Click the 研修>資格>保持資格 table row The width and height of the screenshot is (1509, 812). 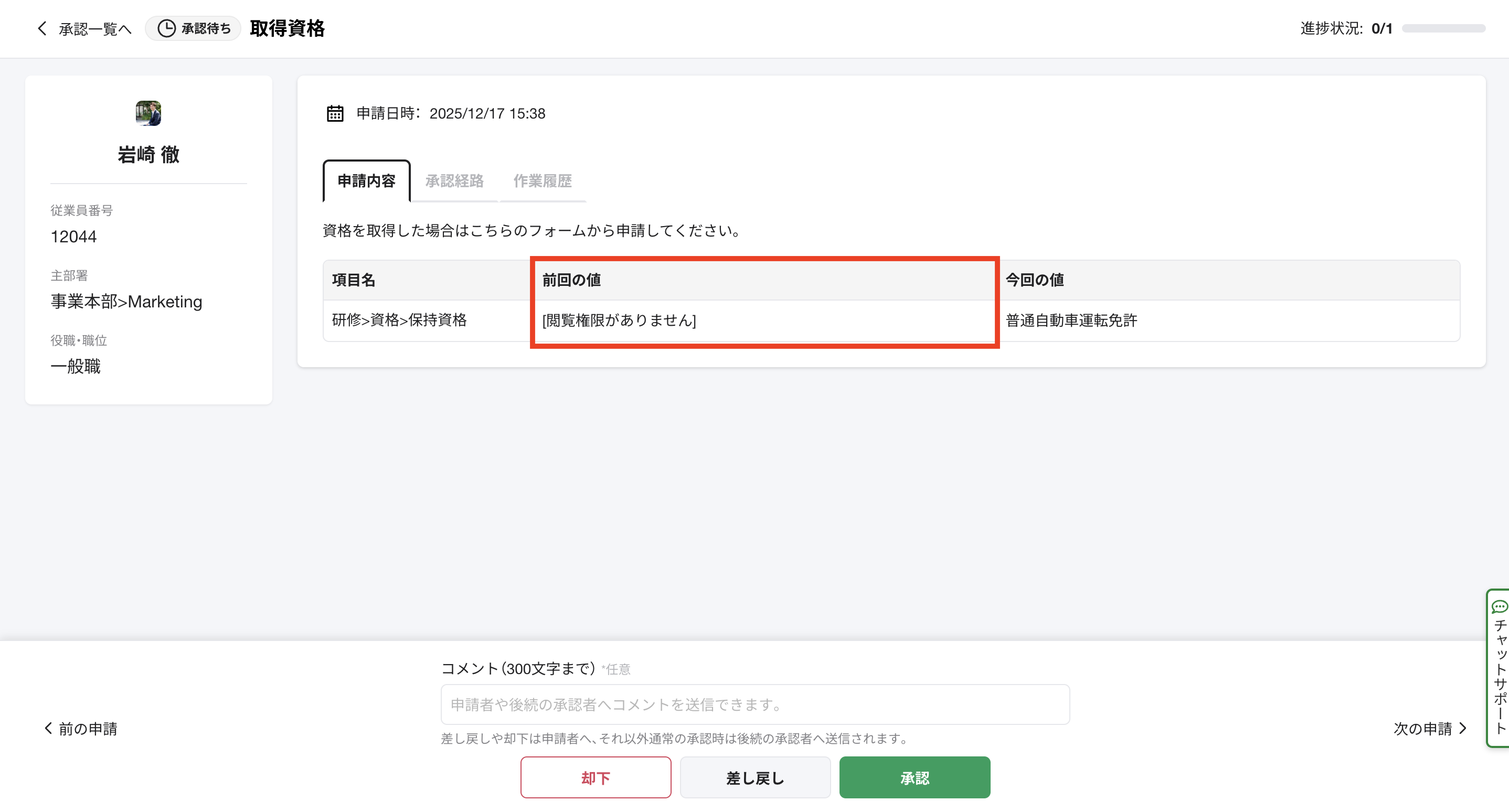pos(399,319)
